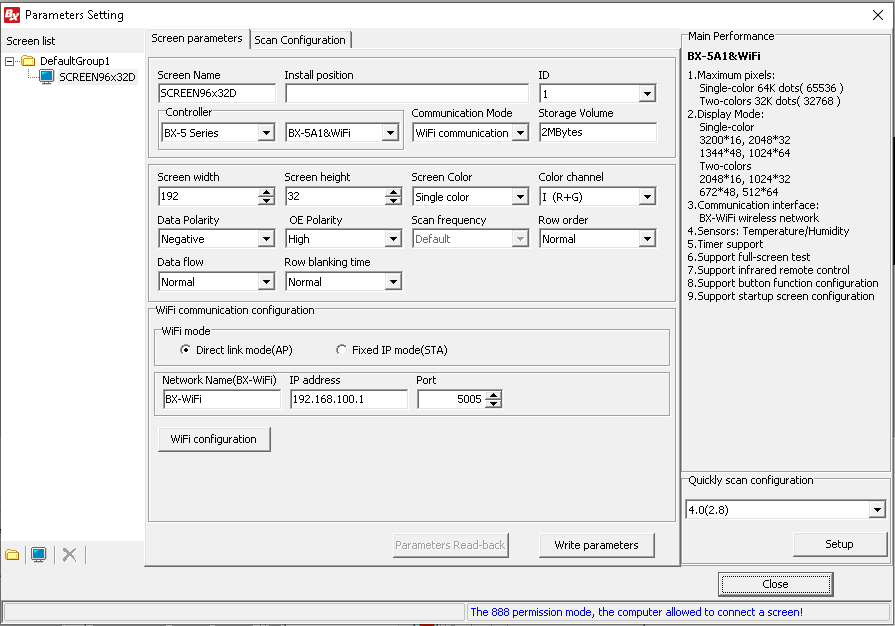Image resolution: width=895 pixels, height=626 pixels.
Task: Click the 'Support infrared remote control' line
Action: pyautogui.click(x=768, y=270)
